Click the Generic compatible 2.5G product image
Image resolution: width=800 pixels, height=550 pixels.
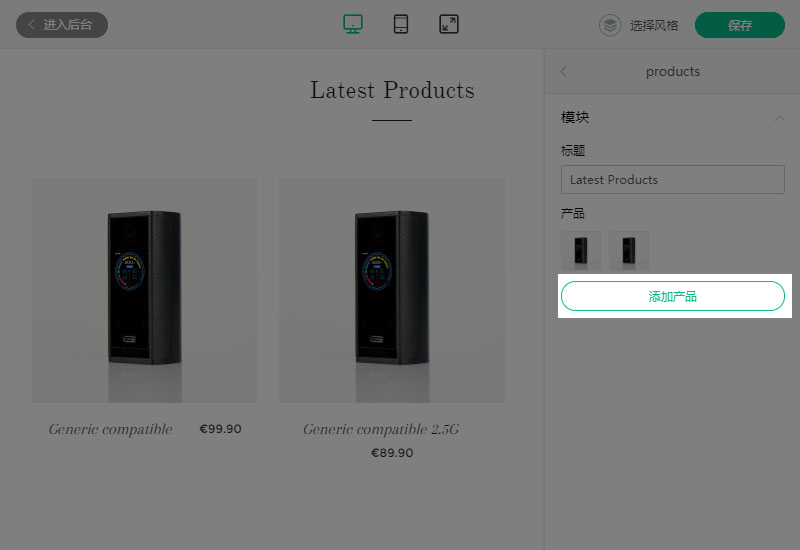coord(391,290)
